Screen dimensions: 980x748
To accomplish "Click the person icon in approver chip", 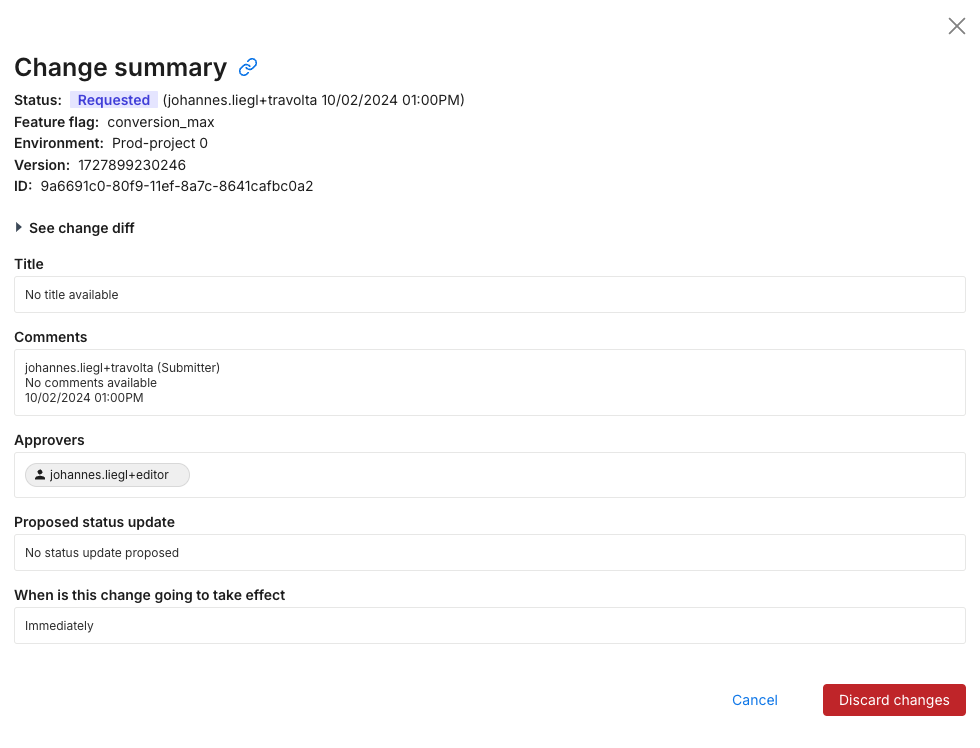I will pos(40,475).
